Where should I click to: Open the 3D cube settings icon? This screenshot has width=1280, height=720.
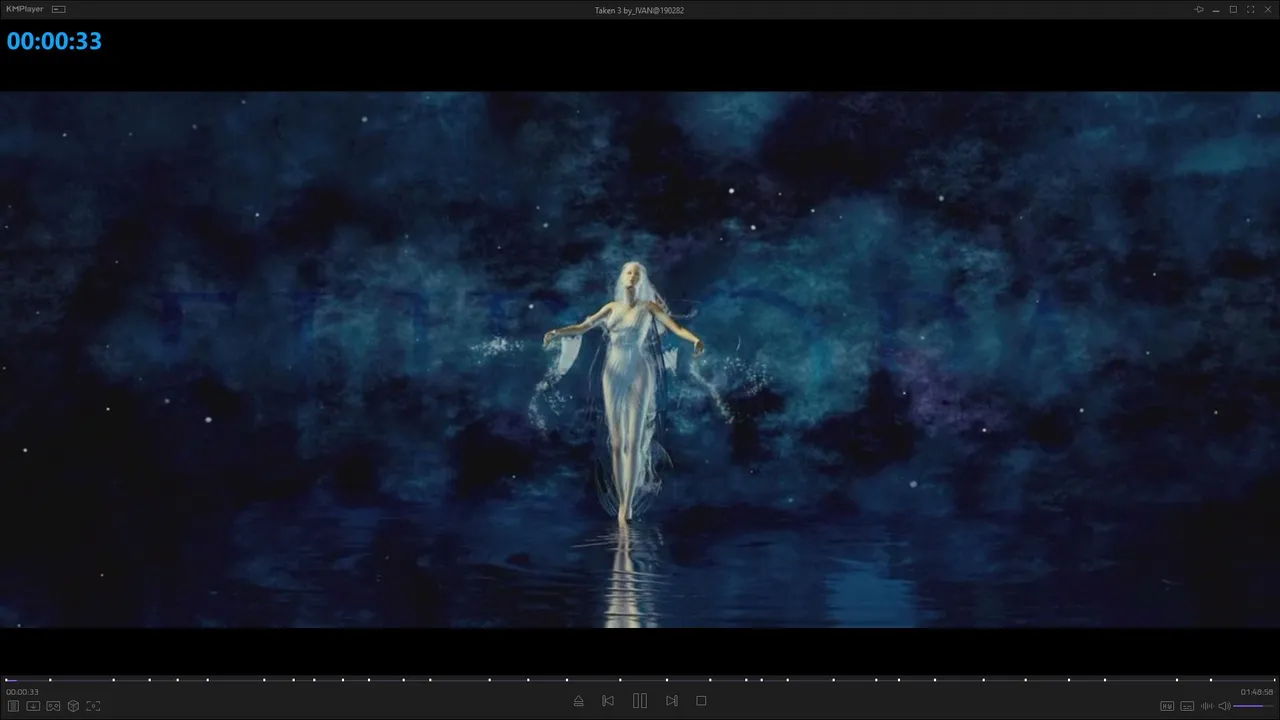tap(73, 706)
